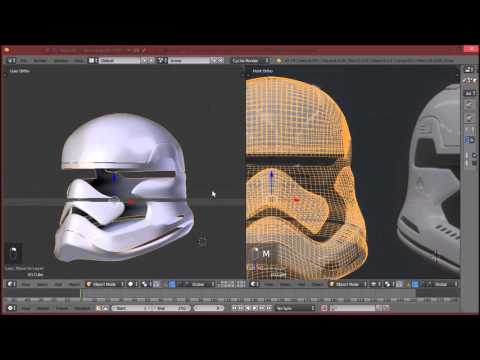480x360 pixels.
Task: Open timeline editor type selector icon
Action: click(12, 308)
